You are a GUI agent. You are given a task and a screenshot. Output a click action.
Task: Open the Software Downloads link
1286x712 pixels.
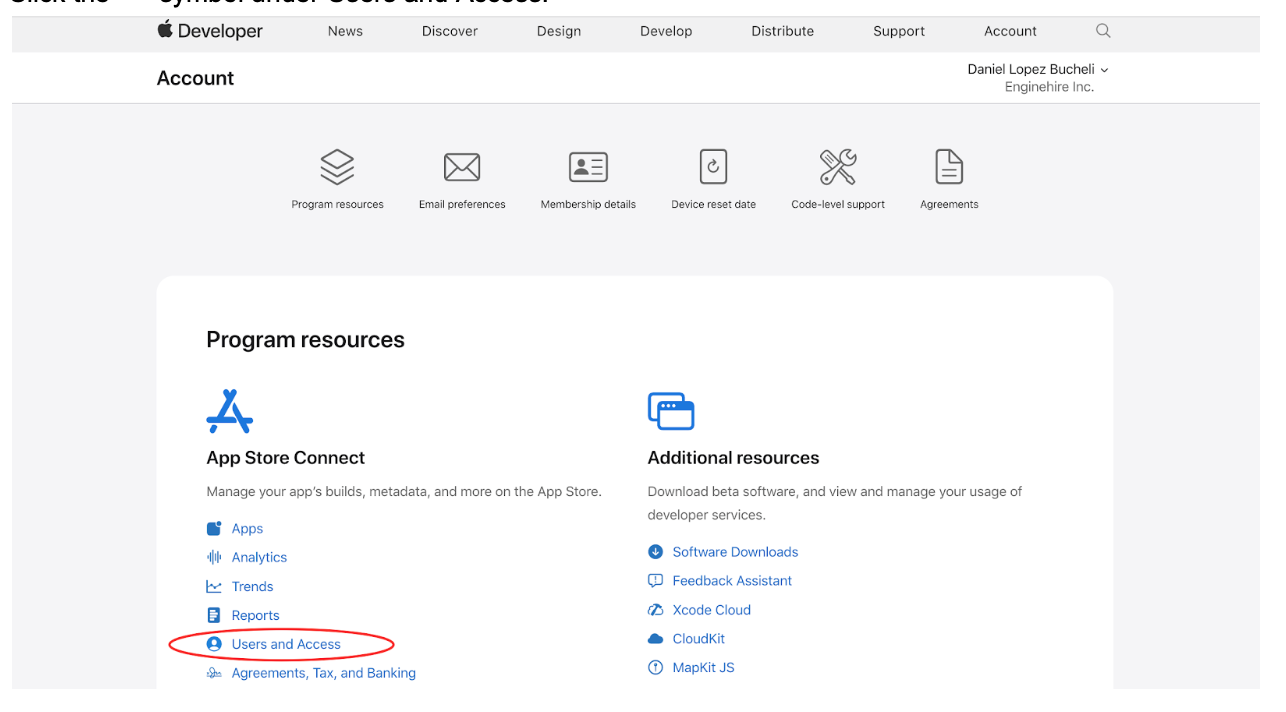tap(735, 552)
